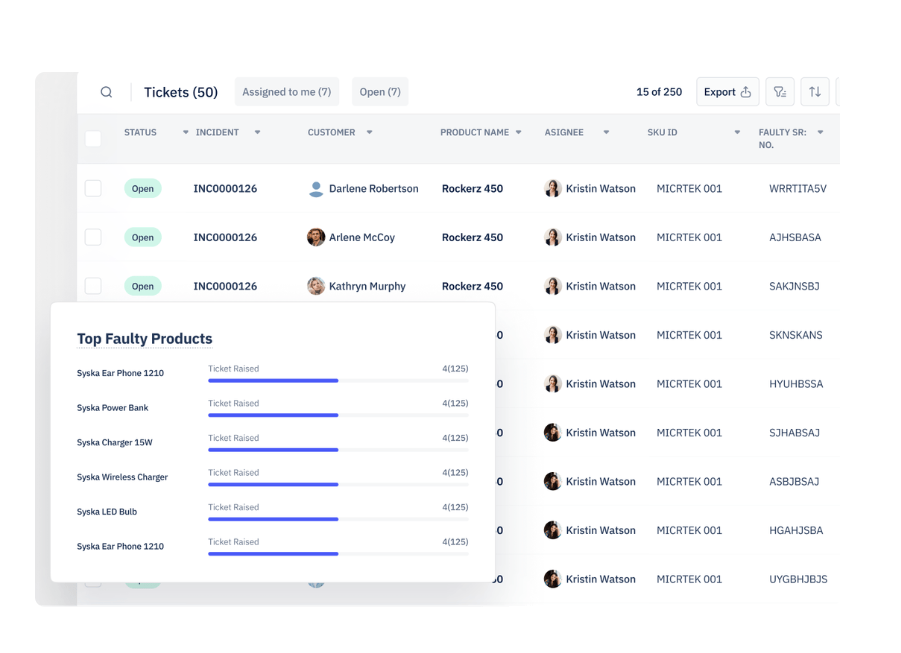Click Kathryn Murphy's avatar photo

pos(316,286)
